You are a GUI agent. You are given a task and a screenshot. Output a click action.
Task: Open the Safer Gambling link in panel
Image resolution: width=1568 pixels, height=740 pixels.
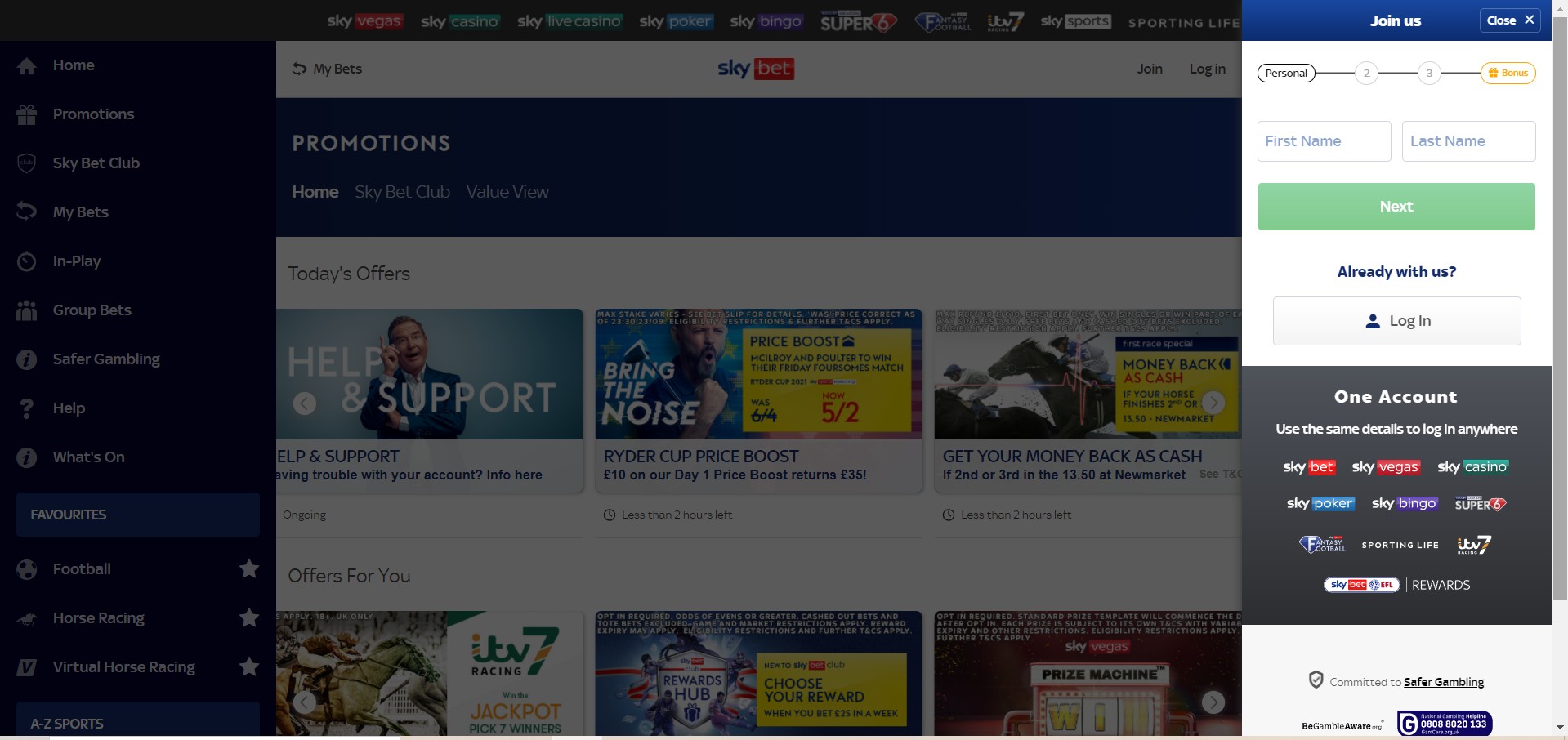click(1443, 682)
